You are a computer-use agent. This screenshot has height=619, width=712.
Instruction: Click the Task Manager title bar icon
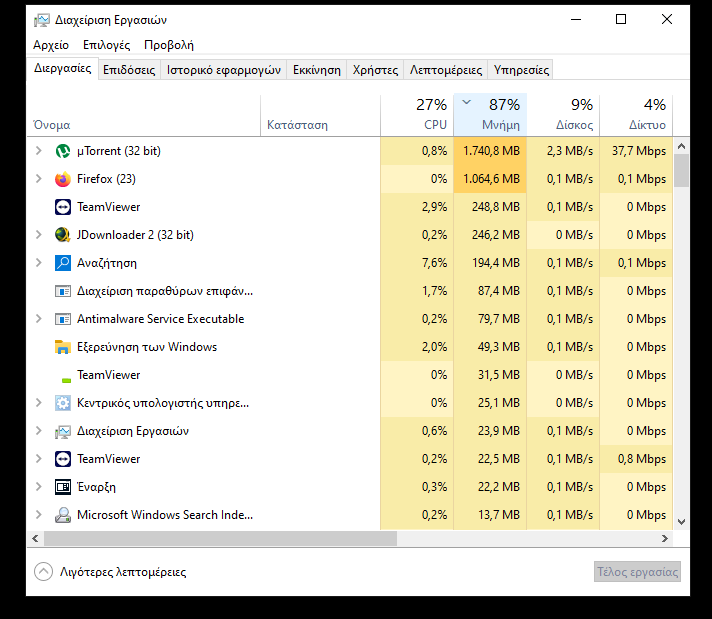pyautogui.click(x=42, y=20)
